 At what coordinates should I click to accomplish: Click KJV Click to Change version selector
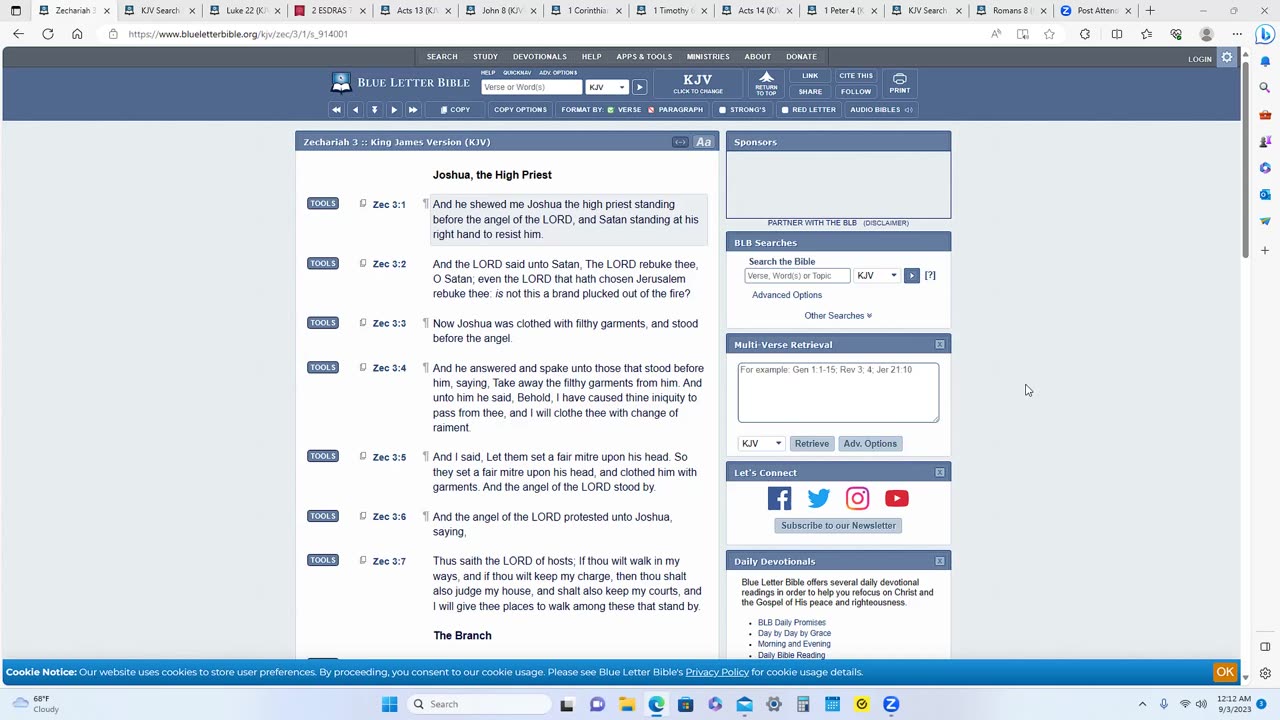point(698,83)
